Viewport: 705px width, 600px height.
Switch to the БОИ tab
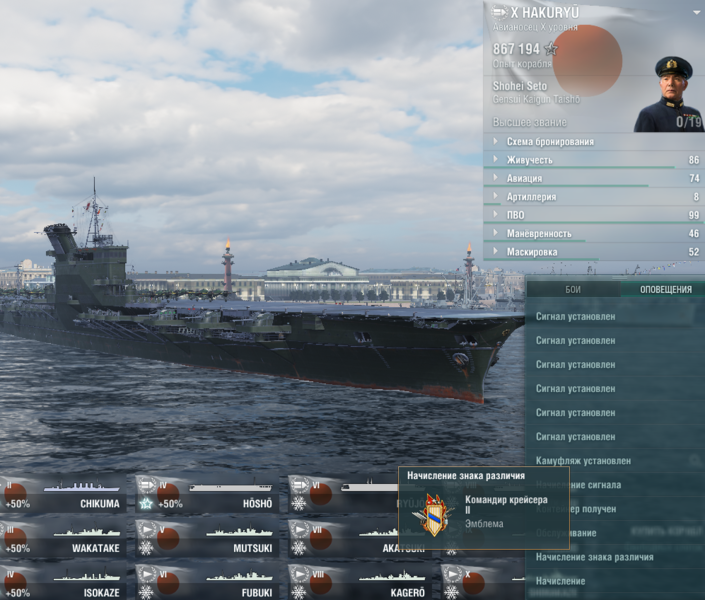click(x=573, y=289)
